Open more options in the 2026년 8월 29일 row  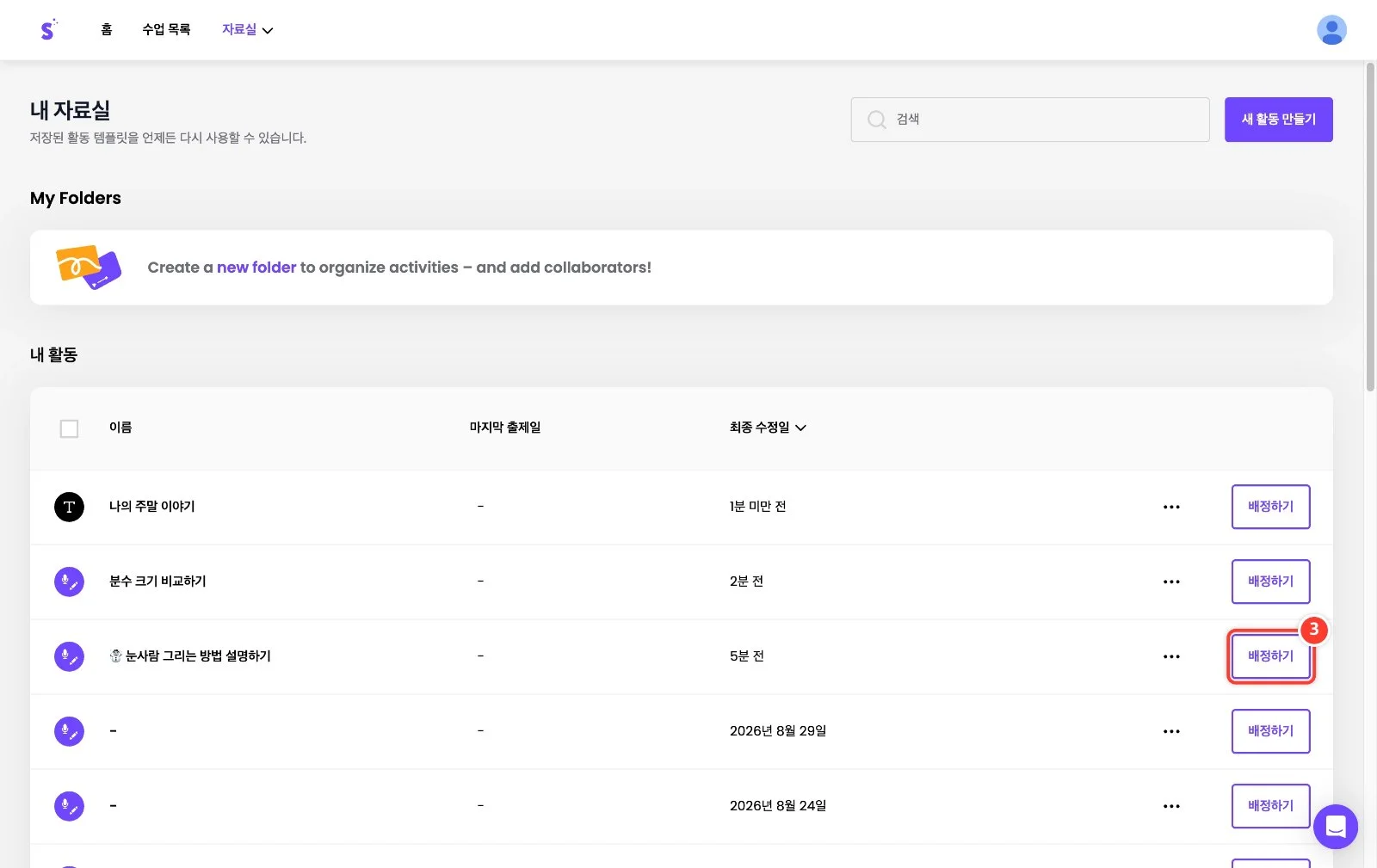(x=1171, y=731)
